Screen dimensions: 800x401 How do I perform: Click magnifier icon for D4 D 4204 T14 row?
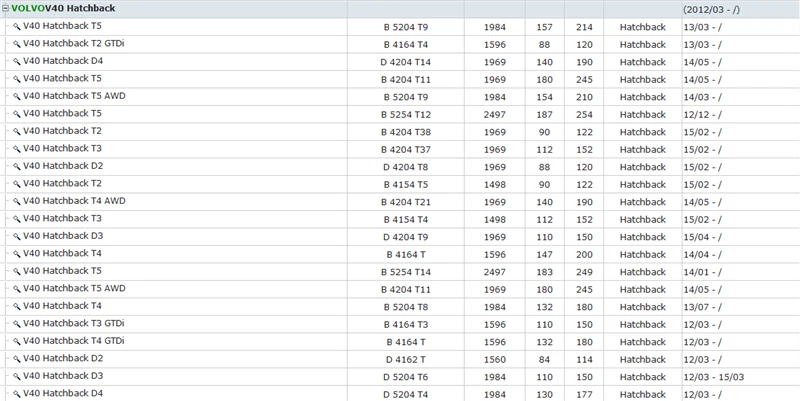pos(17,62)
